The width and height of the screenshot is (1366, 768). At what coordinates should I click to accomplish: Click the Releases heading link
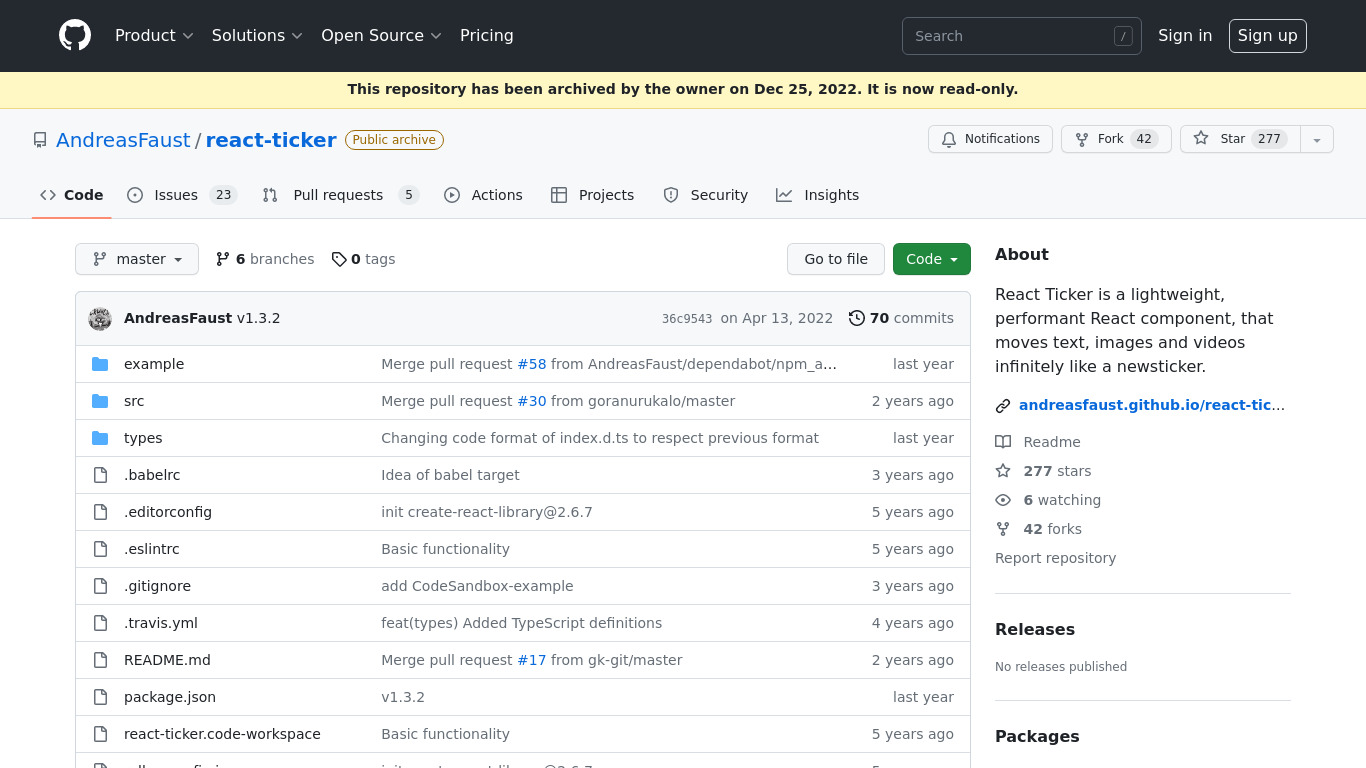(x=1035, y=629)
